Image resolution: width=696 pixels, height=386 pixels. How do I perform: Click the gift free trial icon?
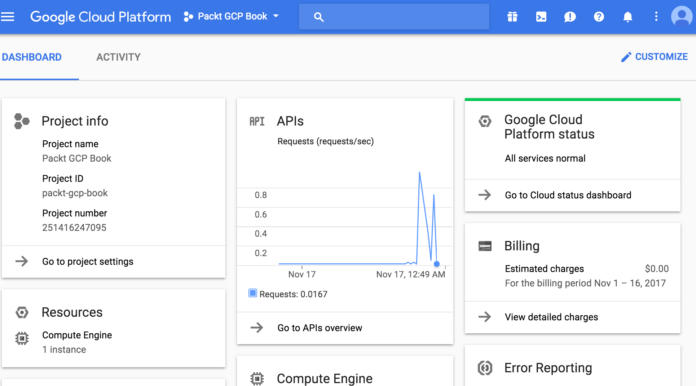(512, 17)
